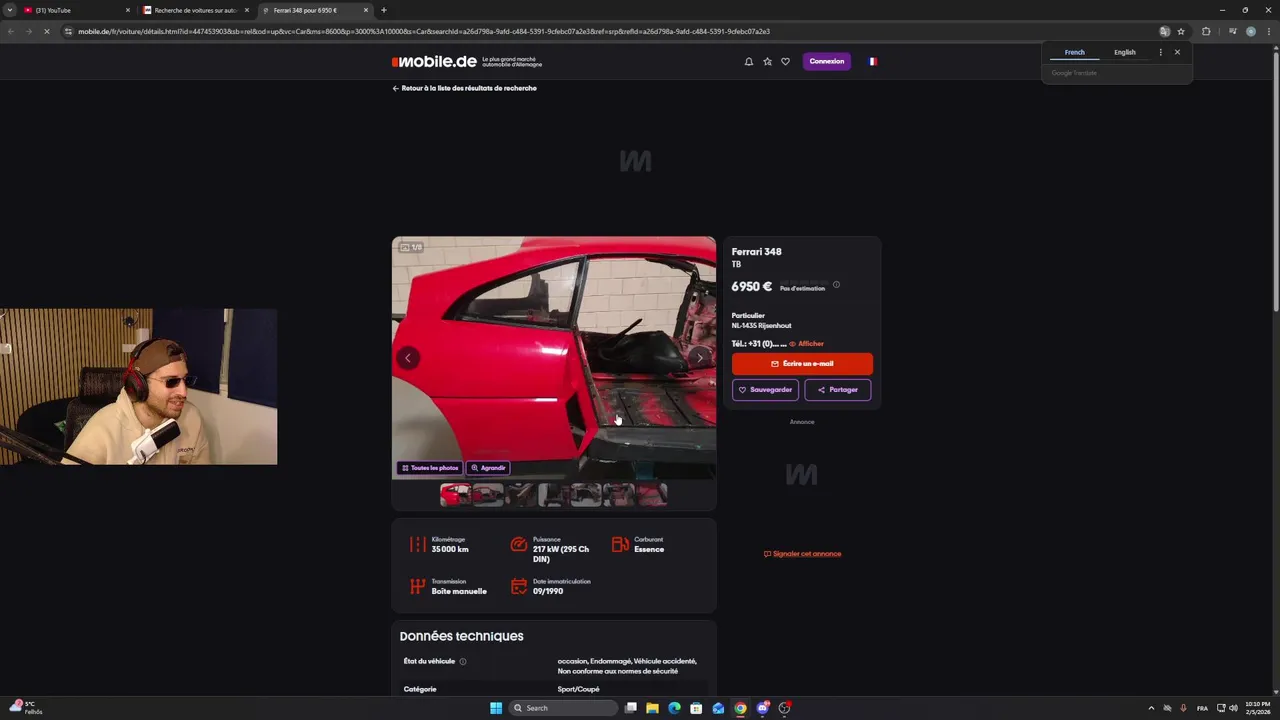Screen dimensions: 1280x720
Task: Open media control icon in Chrome toolbar
Action: click(x=1233, y=31)
